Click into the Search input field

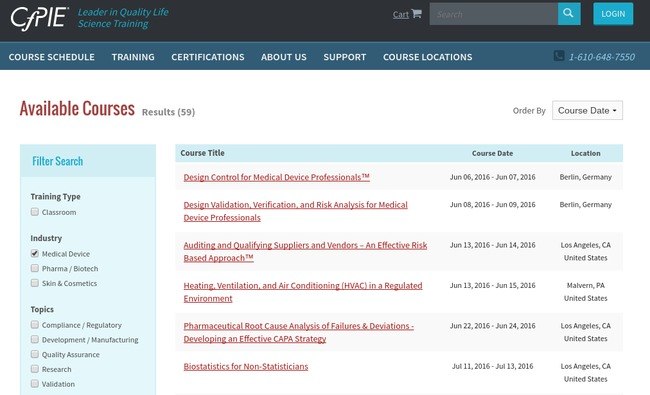coord(494,14)
